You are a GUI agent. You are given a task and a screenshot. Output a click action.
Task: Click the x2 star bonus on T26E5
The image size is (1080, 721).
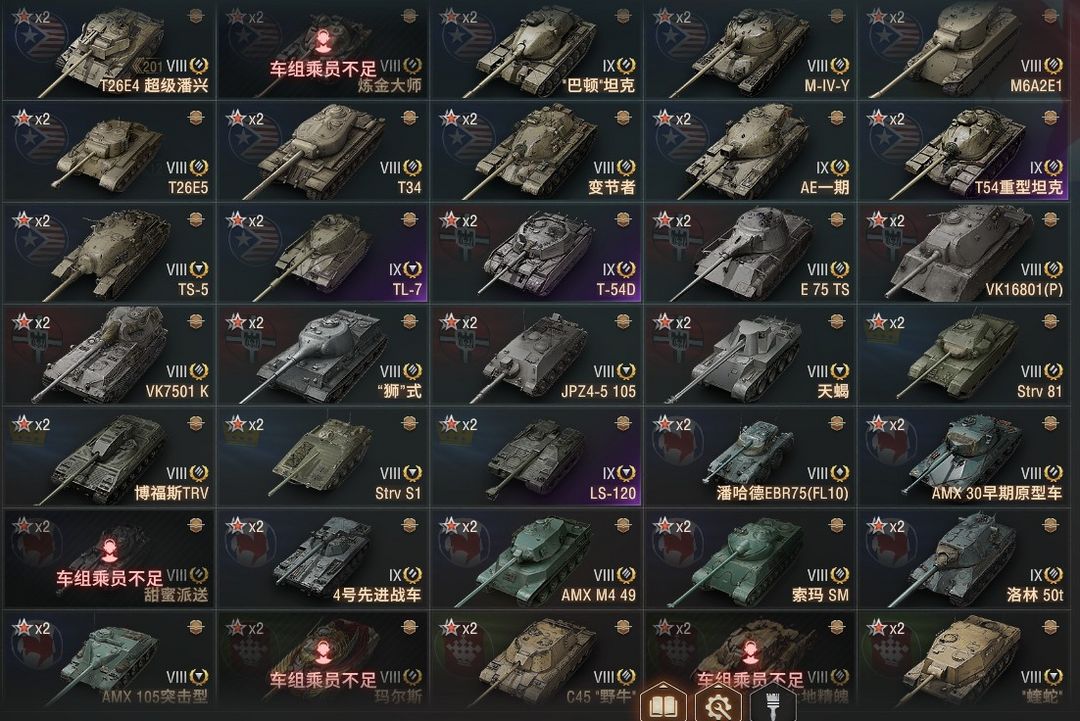click(32, 118)
